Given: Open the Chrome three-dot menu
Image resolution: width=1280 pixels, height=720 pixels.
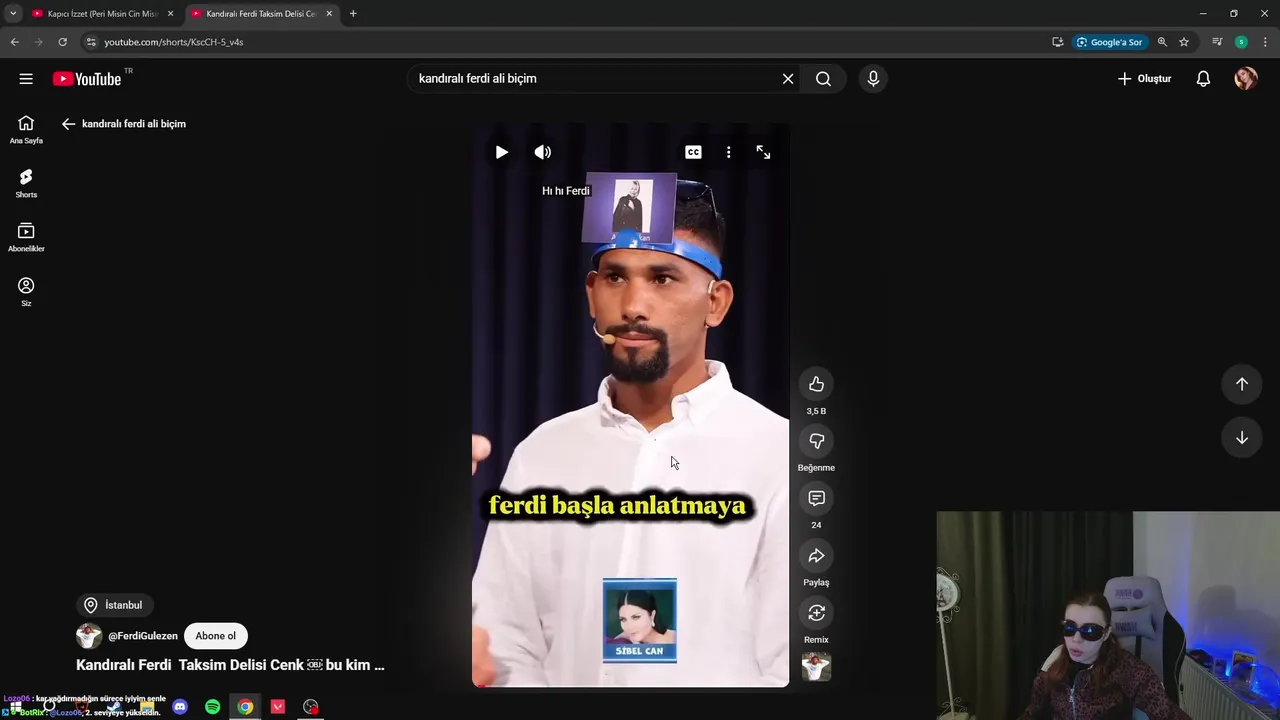Looking at the screenshot, I should 1266,42.
